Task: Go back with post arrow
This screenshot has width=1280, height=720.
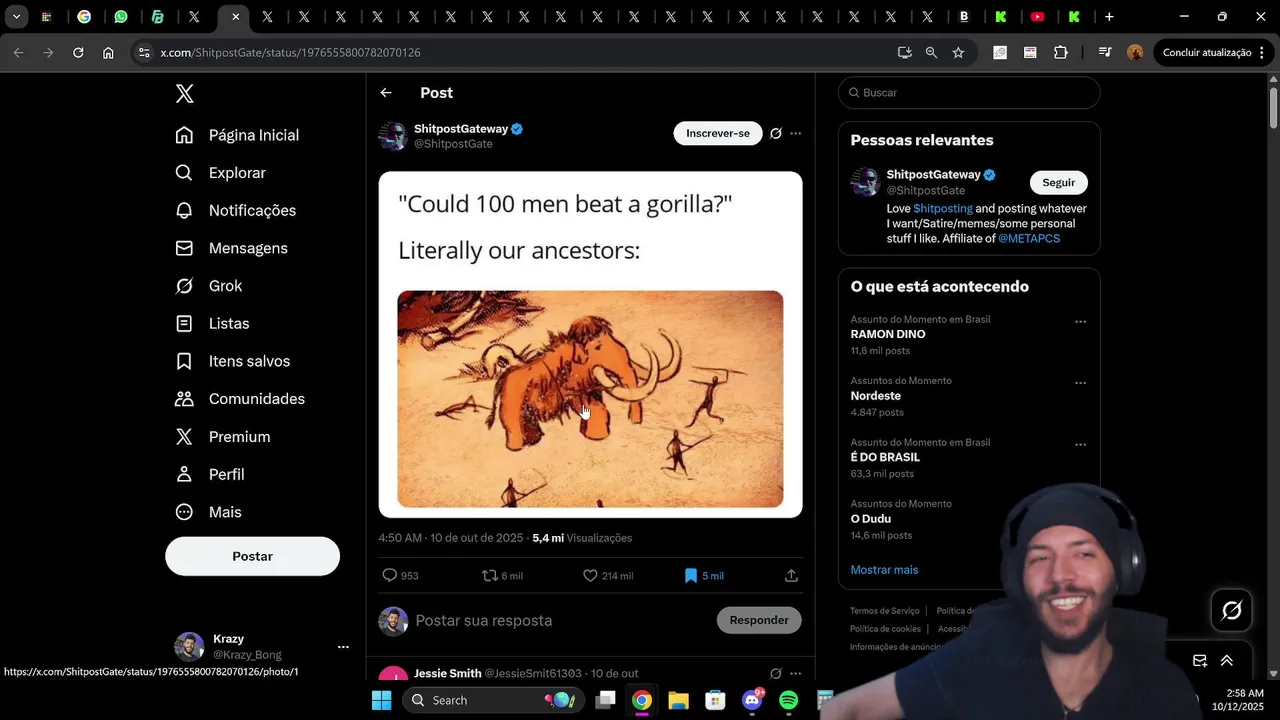Action: click(386, 93)
